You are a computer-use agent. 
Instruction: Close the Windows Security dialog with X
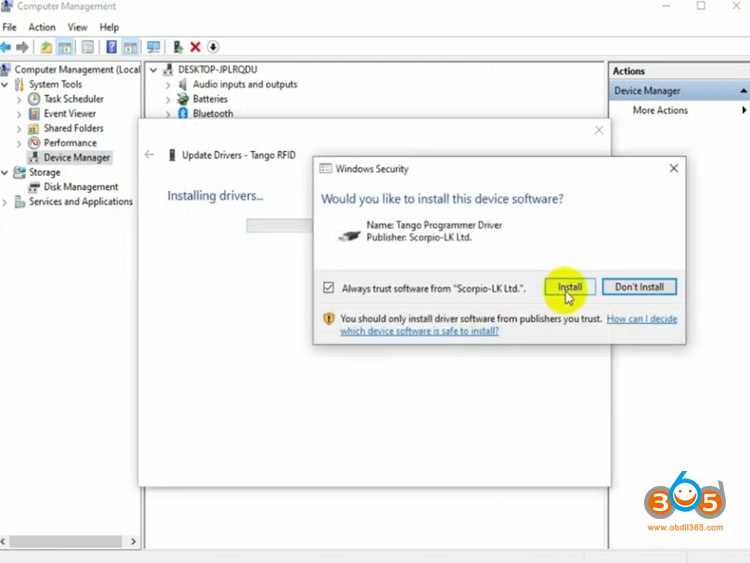coord(673,168)
